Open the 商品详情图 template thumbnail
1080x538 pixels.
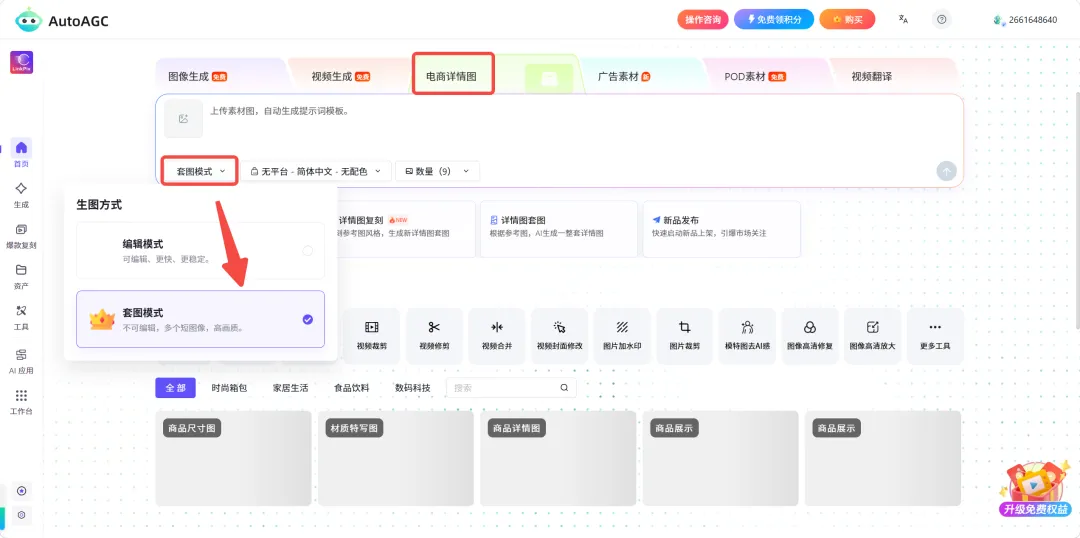tap(558, 459)
